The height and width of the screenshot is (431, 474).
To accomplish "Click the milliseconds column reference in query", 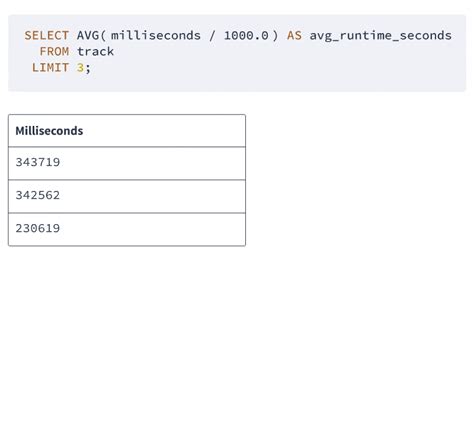I will 156,35.
